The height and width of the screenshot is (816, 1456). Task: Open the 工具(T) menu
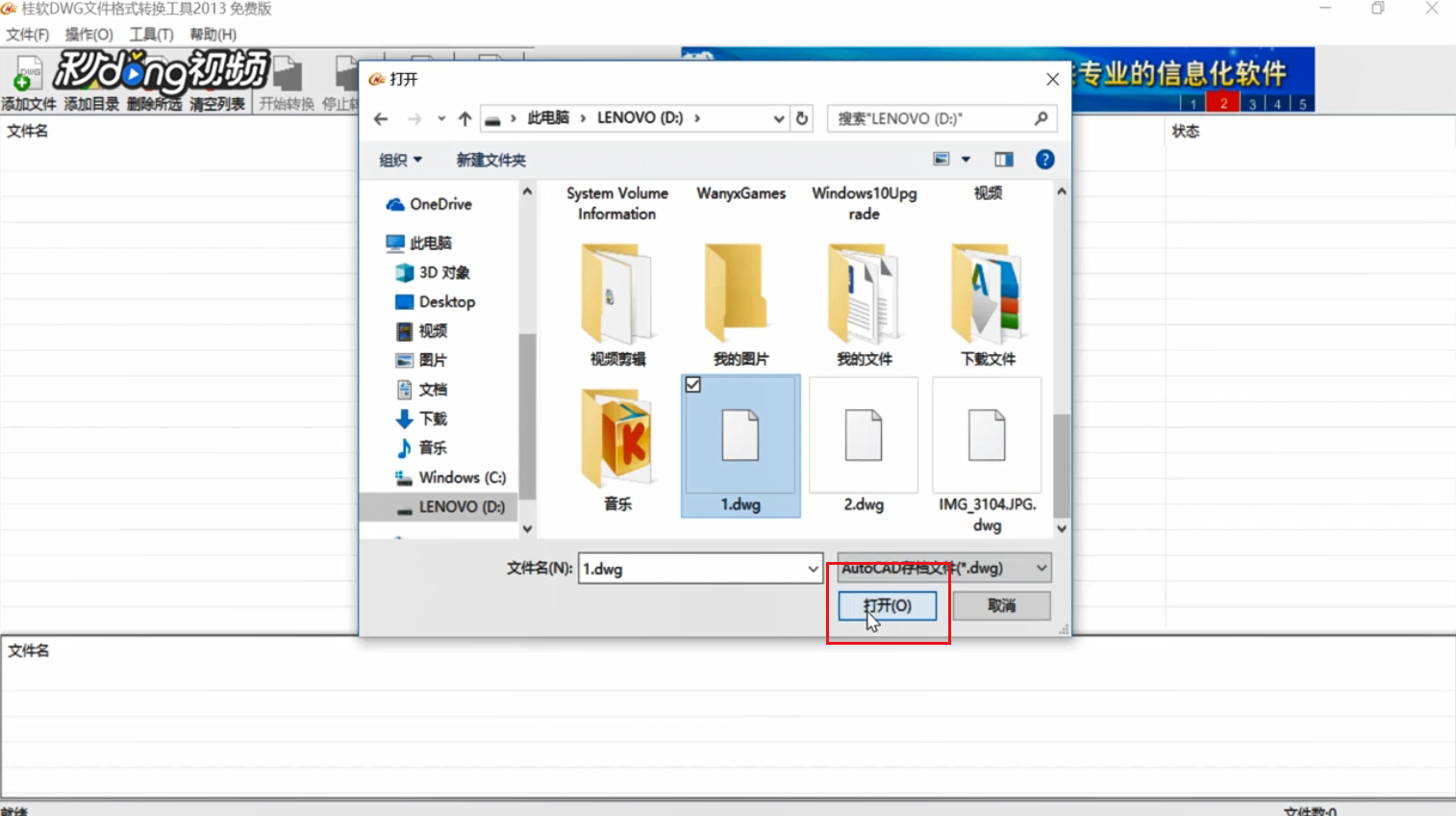click(151, 35)
